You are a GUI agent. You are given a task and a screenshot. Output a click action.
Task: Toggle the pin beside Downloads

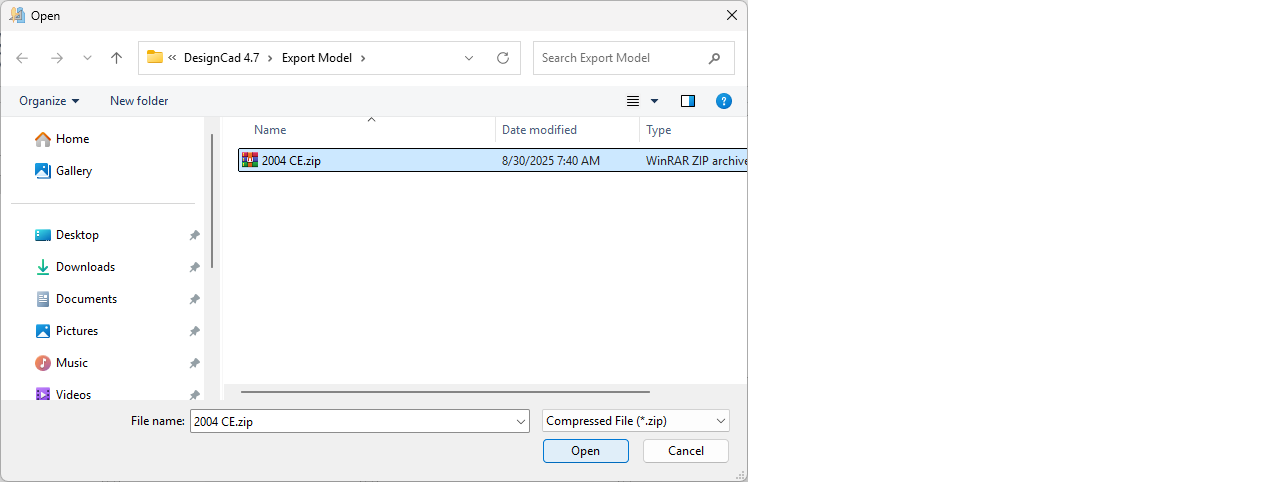194,267
